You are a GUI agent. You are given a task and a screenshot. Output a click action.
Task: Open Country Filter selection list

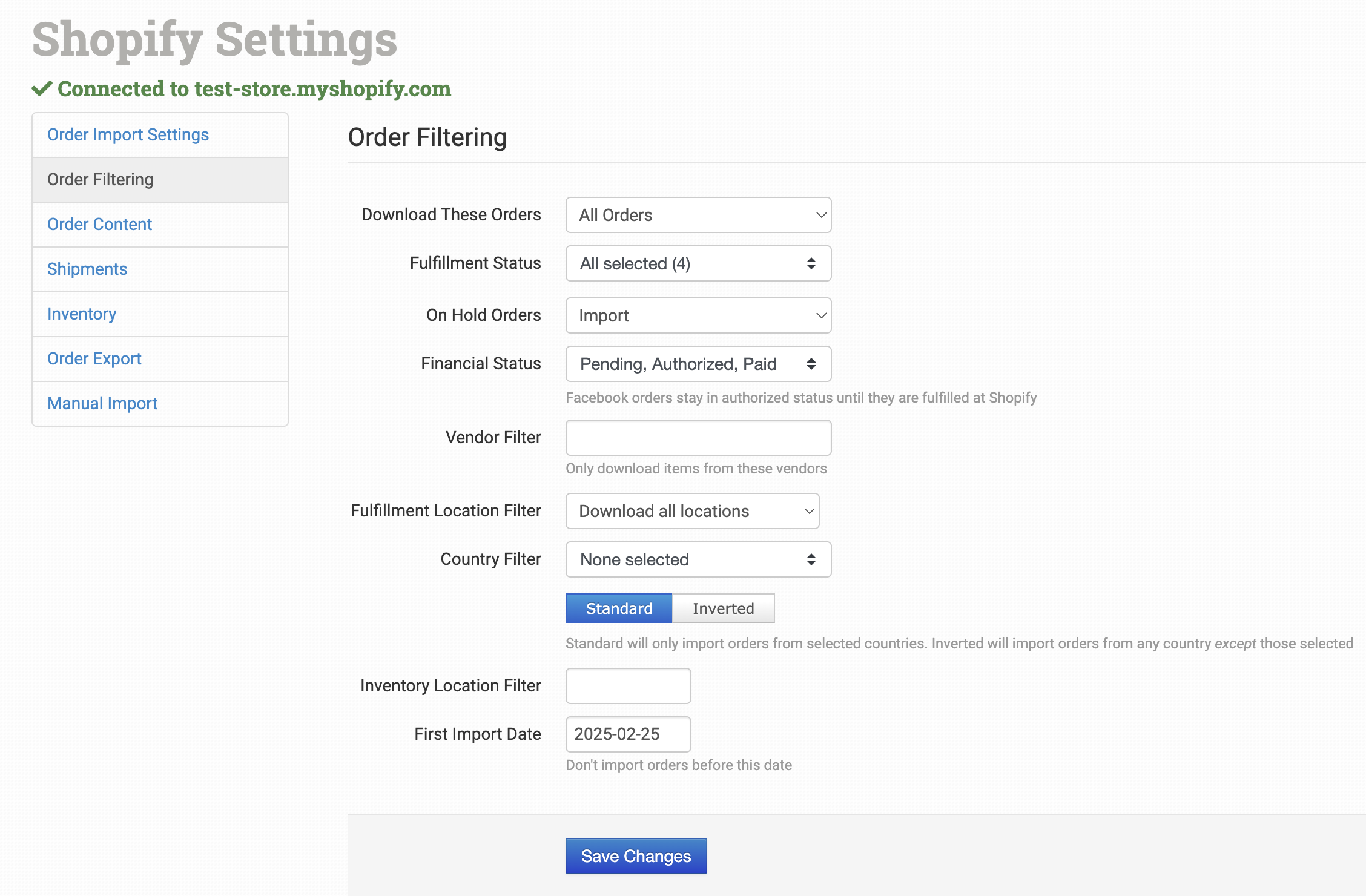[x=698, y=559]
